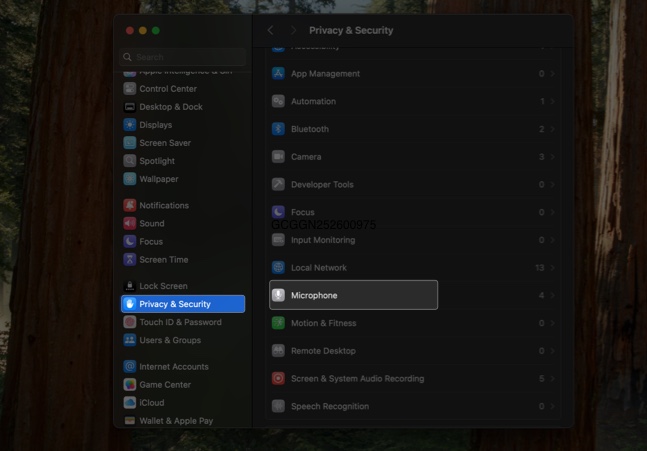Click the Desktop & Dock sidebar icon
The height and width of the screenshot is (451, 647).
pos(130,106)
